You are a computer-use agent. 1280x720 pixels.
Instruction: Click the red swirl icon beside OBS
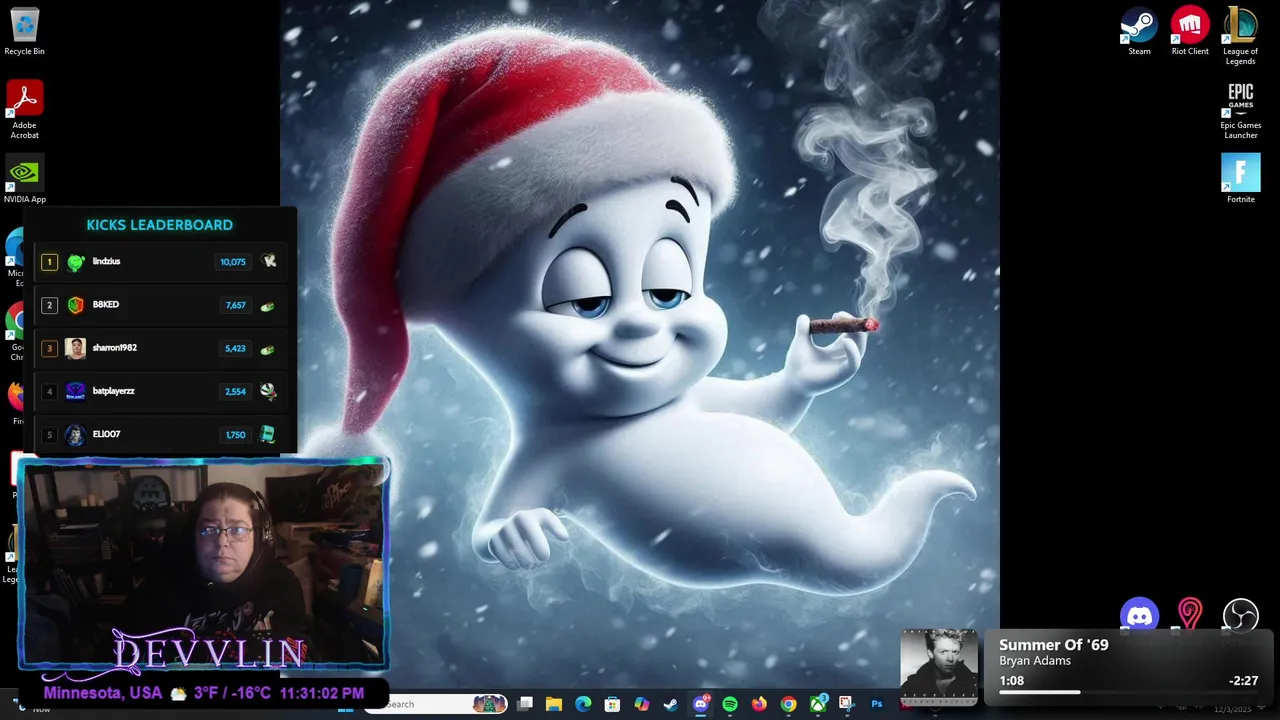(x=1190, y=614)
